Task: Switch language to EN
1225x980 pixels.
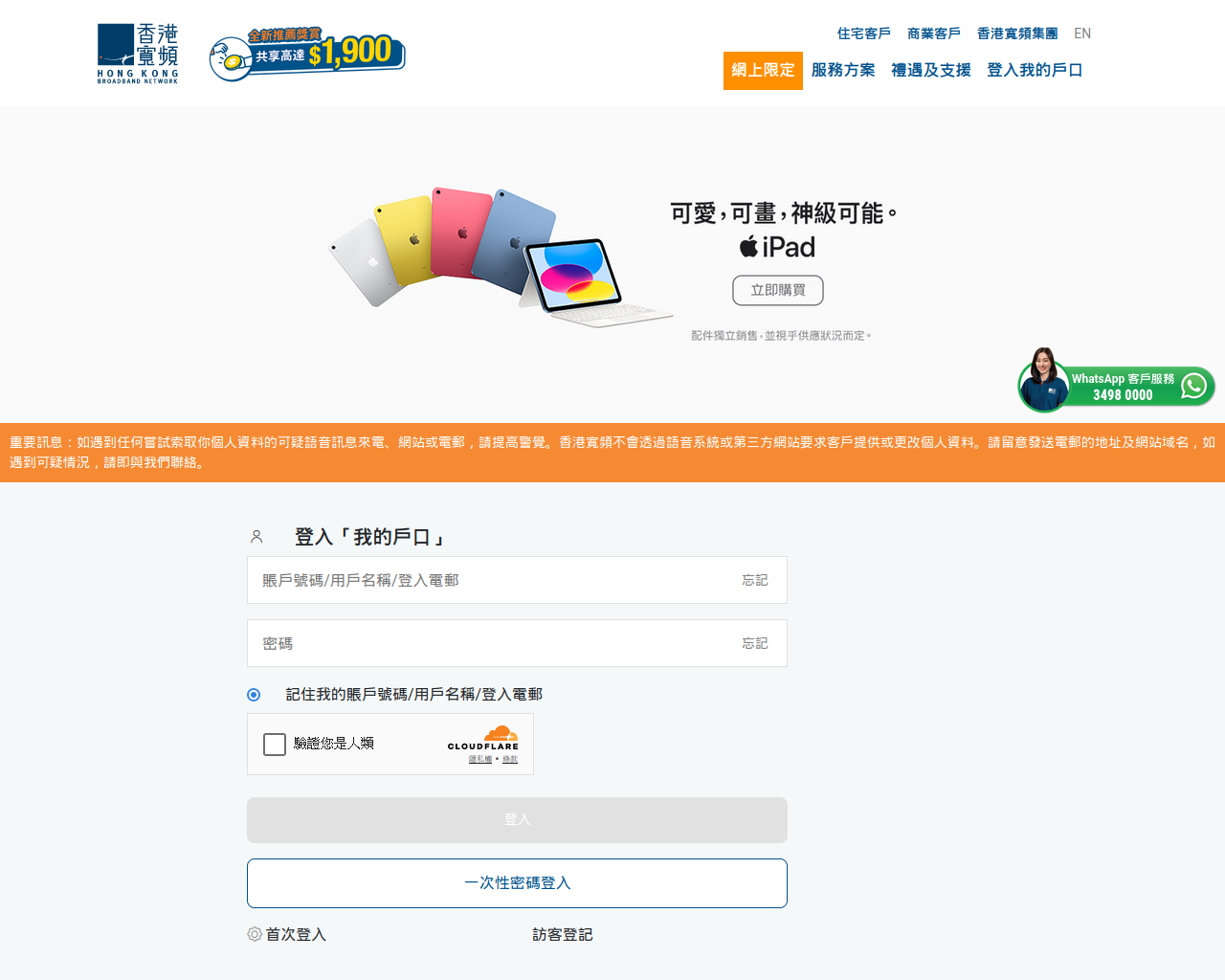Action: tap(1082, 33)
